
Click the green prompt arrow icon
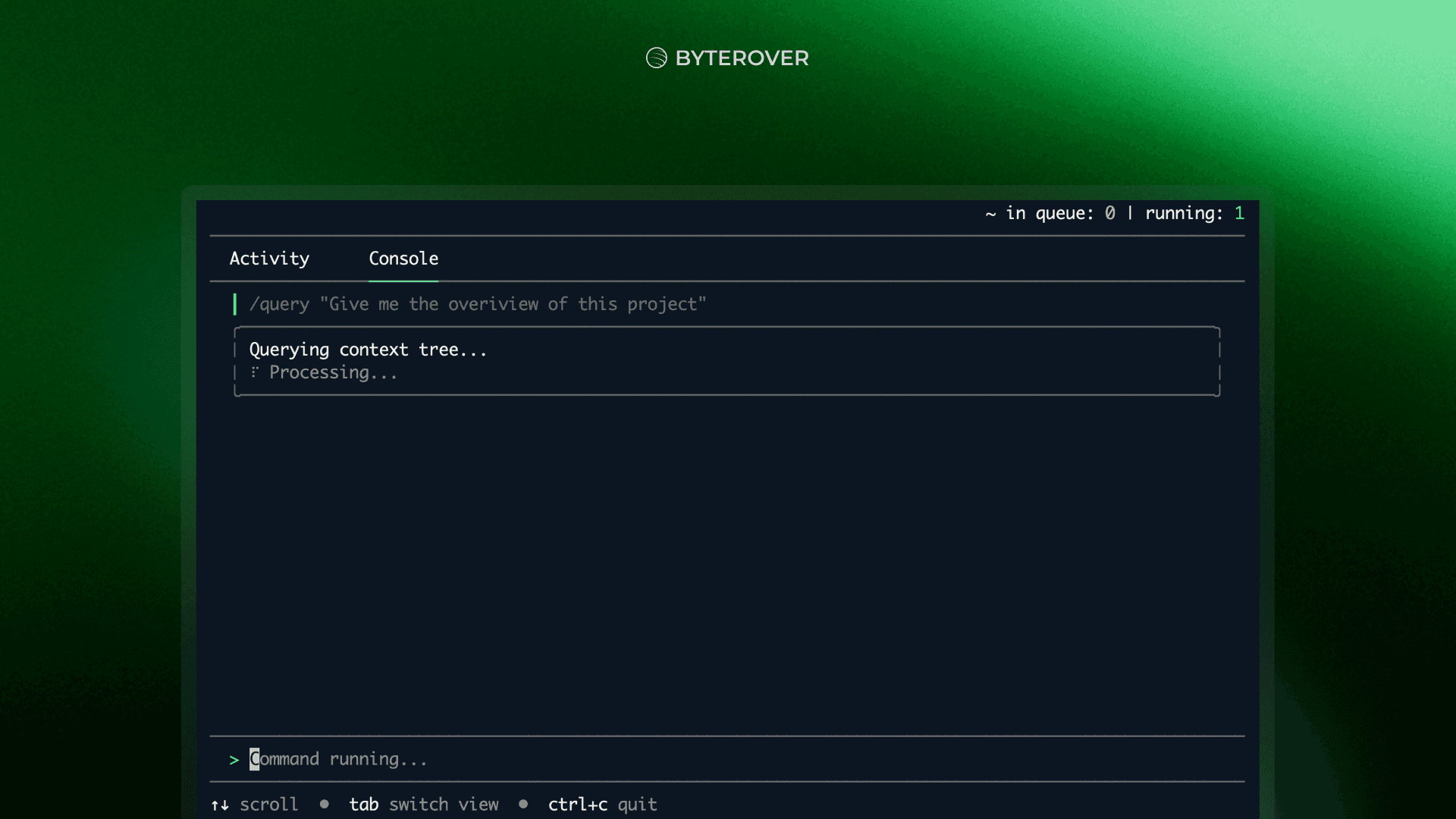234,760
